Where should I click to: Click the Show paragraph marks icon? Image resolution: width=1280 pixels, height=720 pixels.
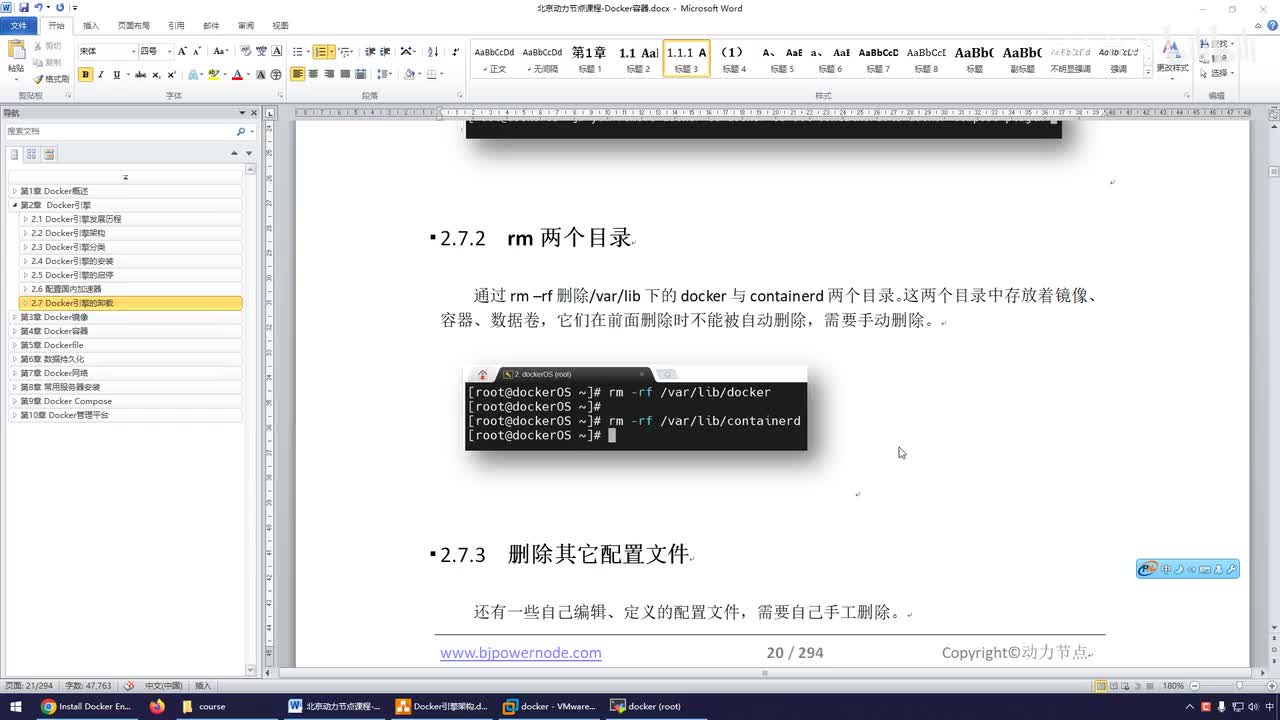[x=456, y=51]
